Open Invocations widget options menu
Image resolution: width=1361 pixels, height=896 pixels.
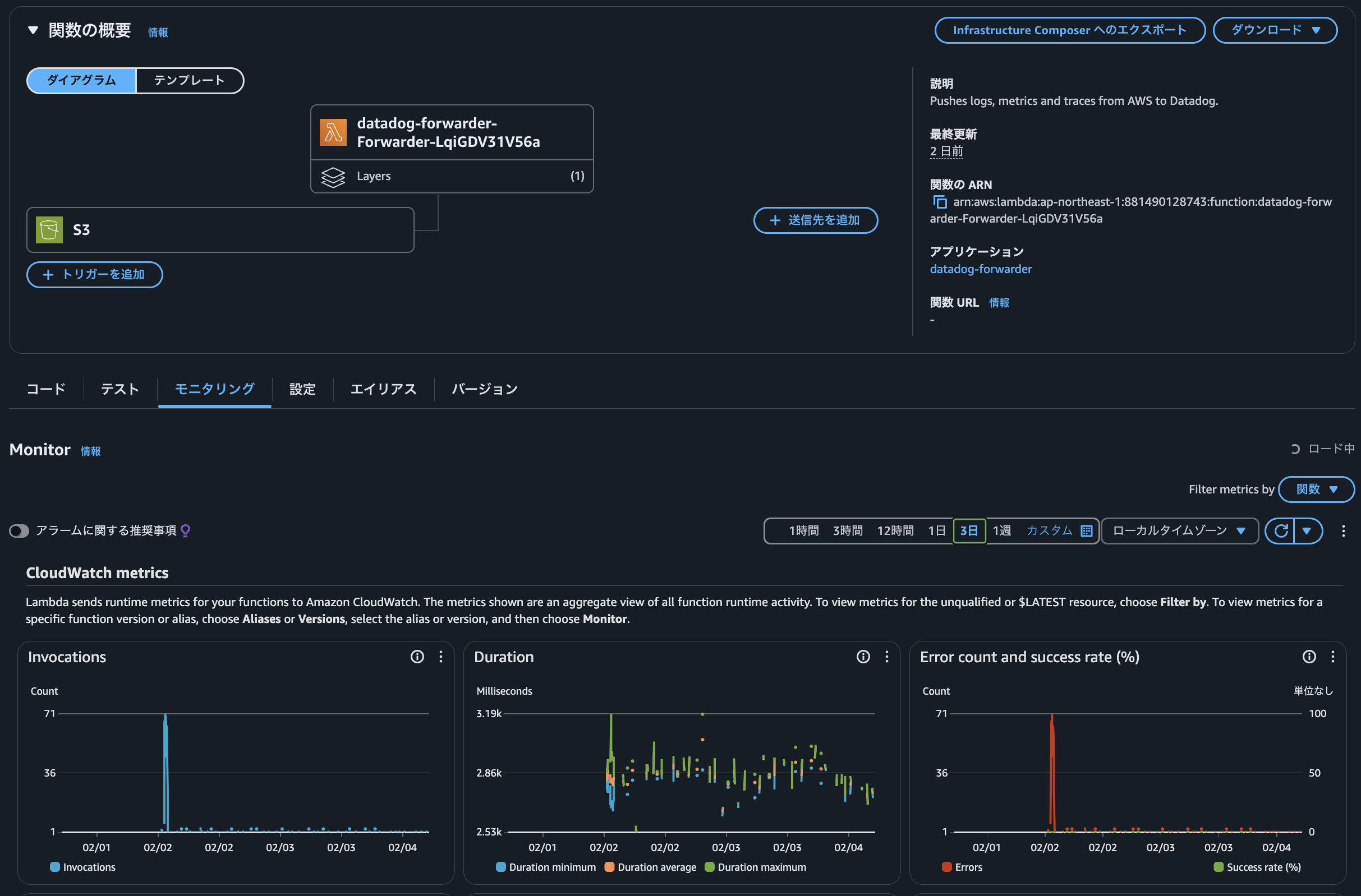click(441, 657)
